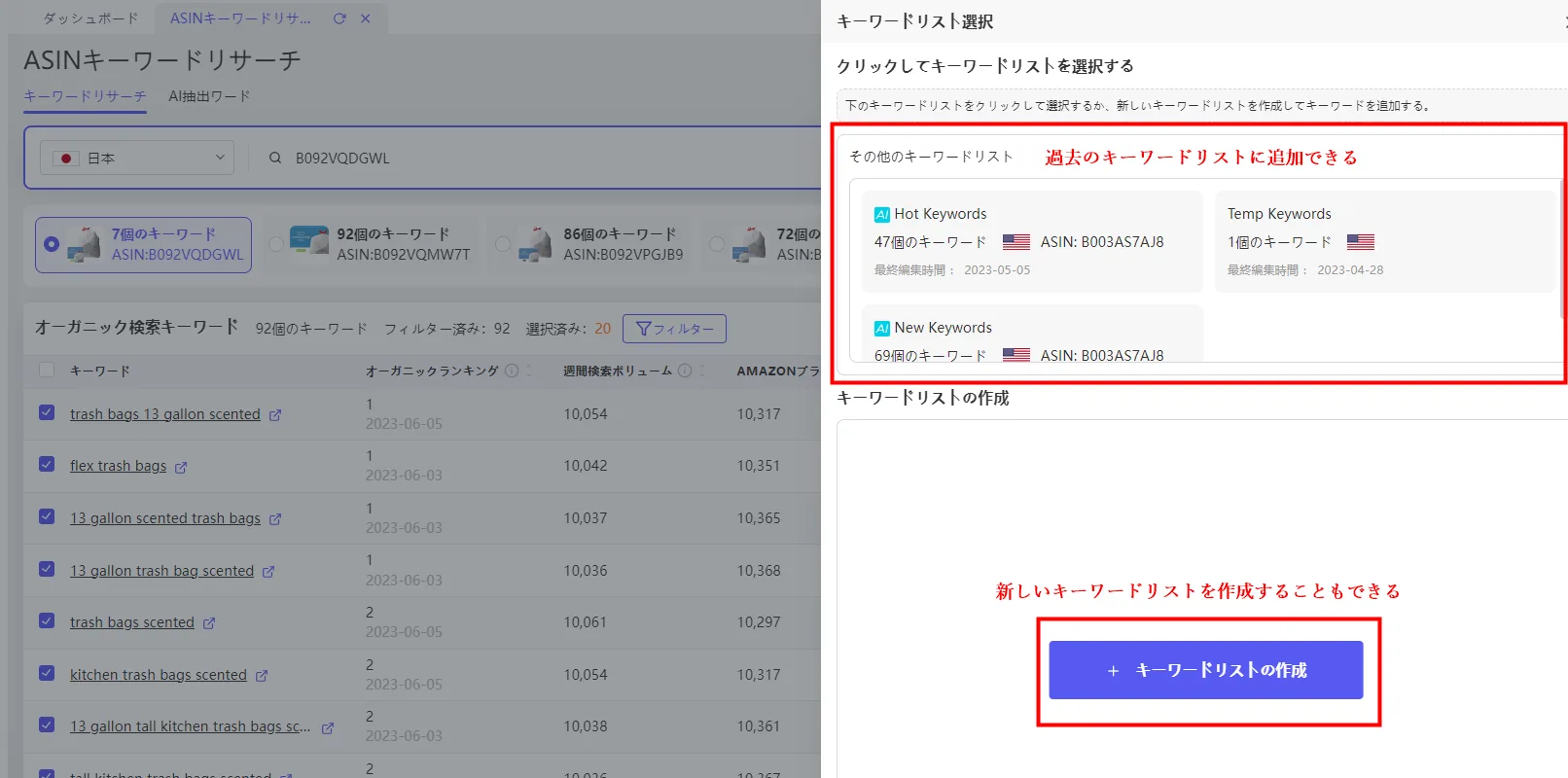Click キーワードリストの作成 button
The height and width of the screenshot is (778, 1568).
1206,670
